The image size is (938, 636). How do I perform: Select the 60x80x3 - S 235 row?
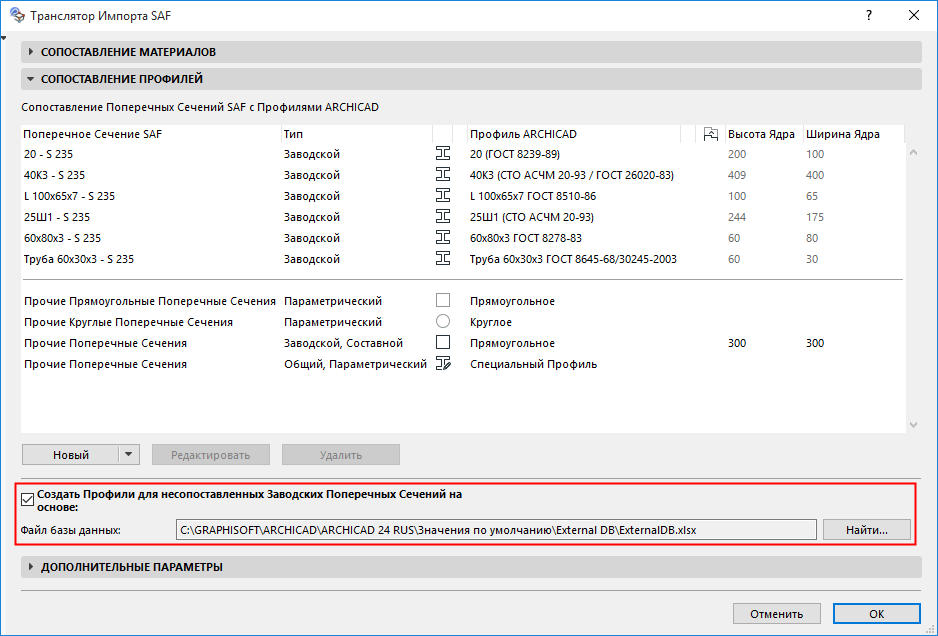[x=464, y=238]
